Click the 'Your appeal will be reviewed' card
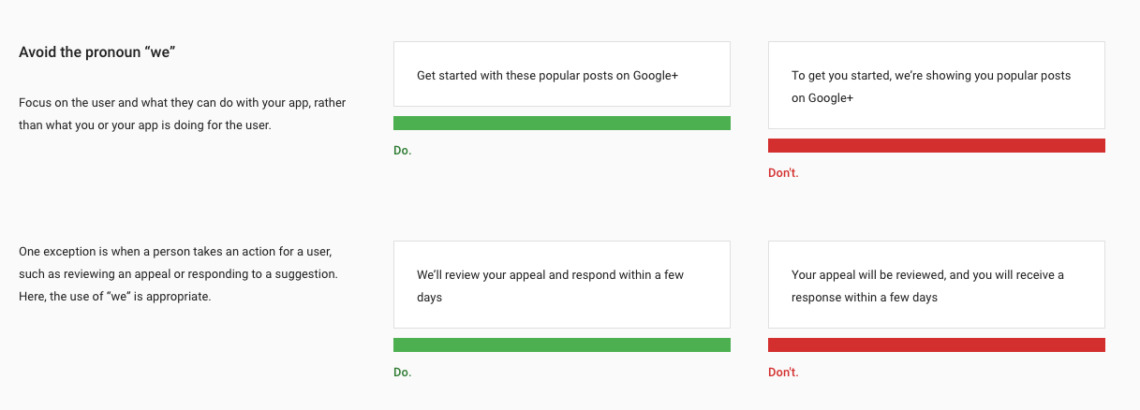Screen dimensions: 1140x410 (x=936, y=285)
